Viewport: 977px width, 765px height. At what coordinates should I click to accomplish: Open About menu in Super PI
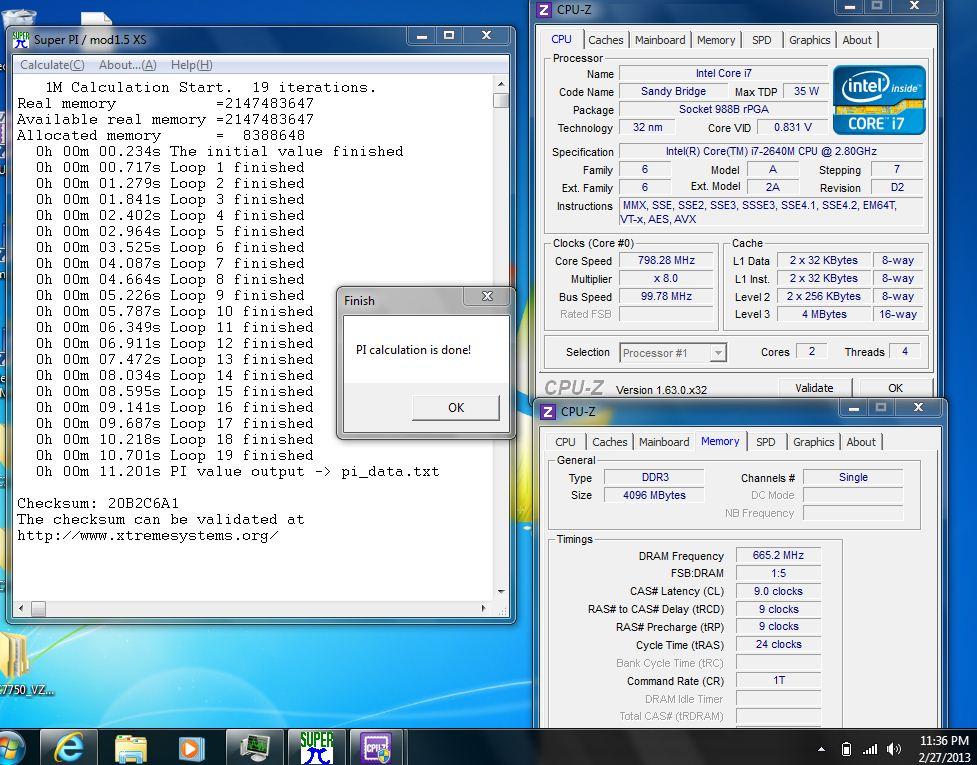pyautogui.click(x=128, y=65)
